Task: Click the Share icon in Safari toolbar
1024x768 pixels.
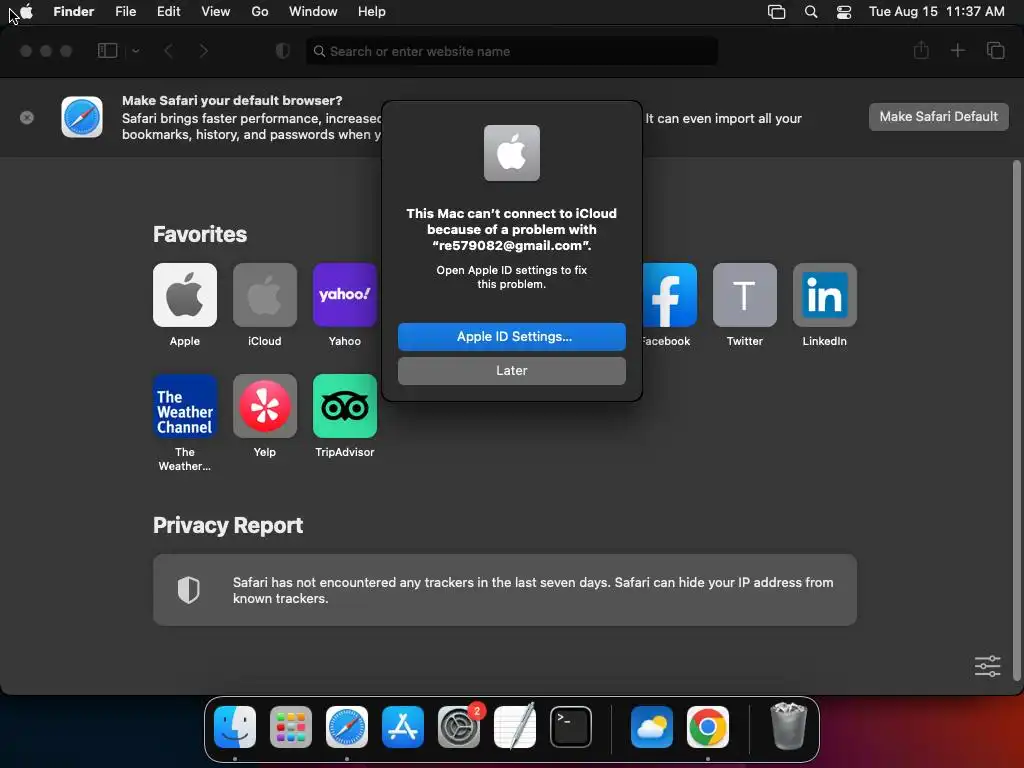Action: [921, 50]
